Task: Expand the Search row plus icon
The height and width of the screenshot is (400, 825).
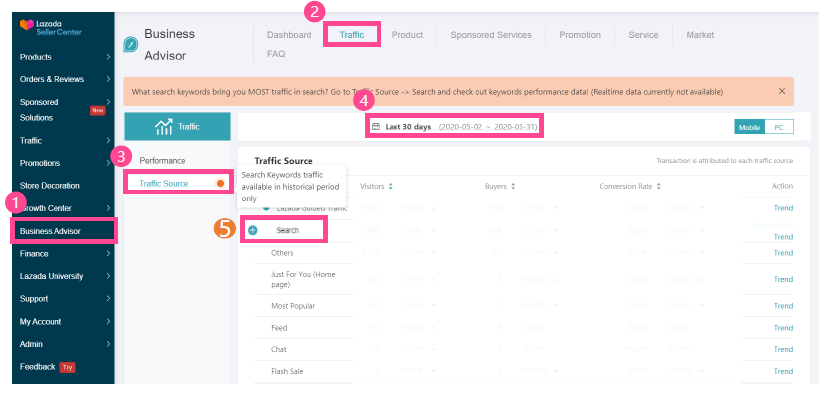Action: point(253,230)
